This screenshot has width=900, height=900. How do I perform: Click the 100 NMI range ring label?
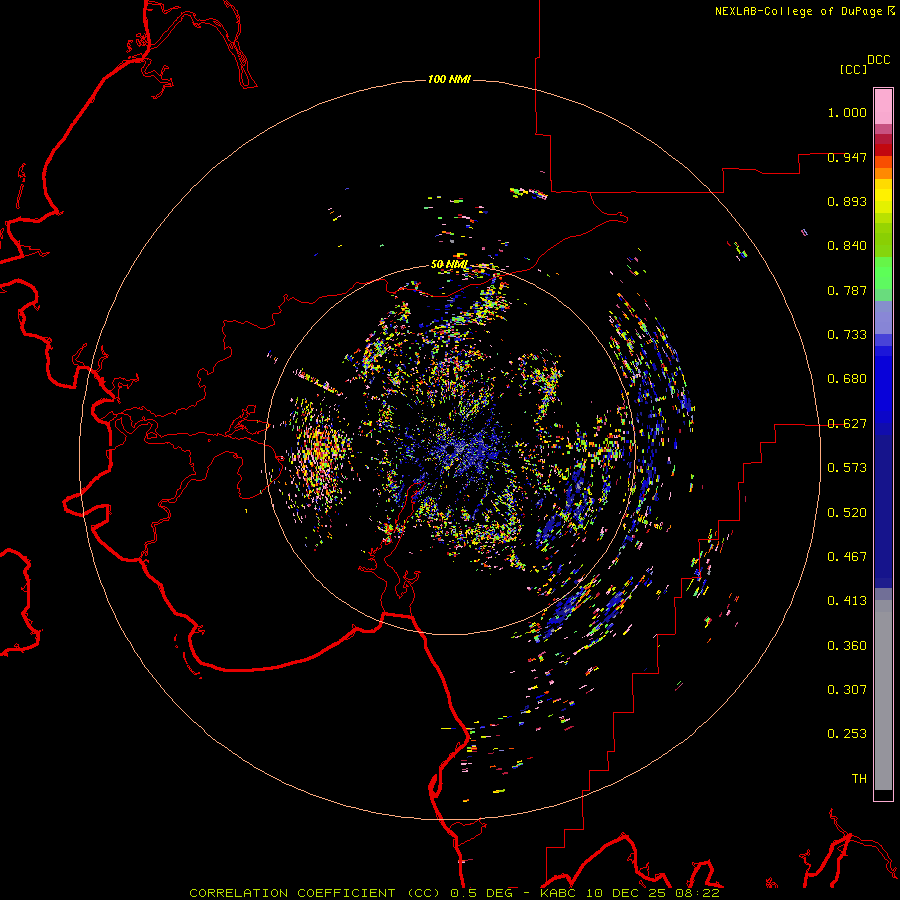pos(449,79)
